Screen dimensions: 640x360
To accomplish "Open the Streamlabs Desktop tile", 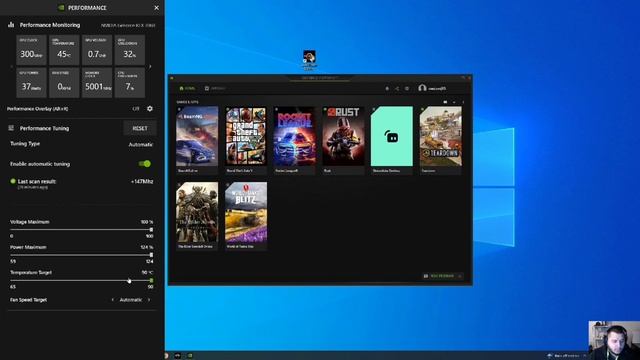I will (x=392, y=136).
